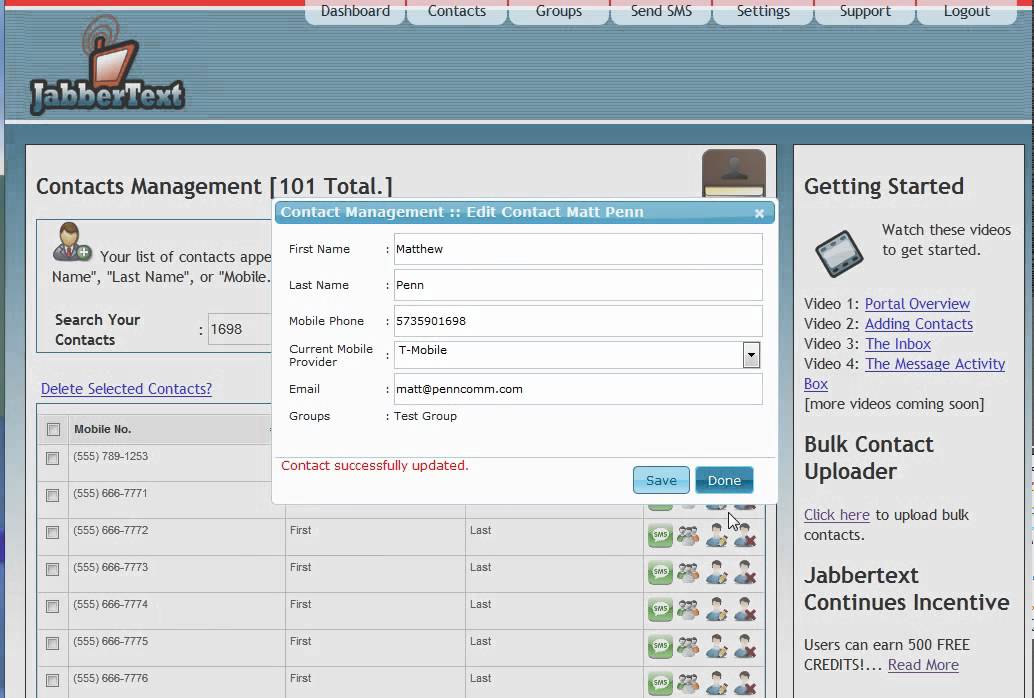Check the box for (555) 666-7776
The width and height of the screenshot is (1034, 698).
click(53, 680)
